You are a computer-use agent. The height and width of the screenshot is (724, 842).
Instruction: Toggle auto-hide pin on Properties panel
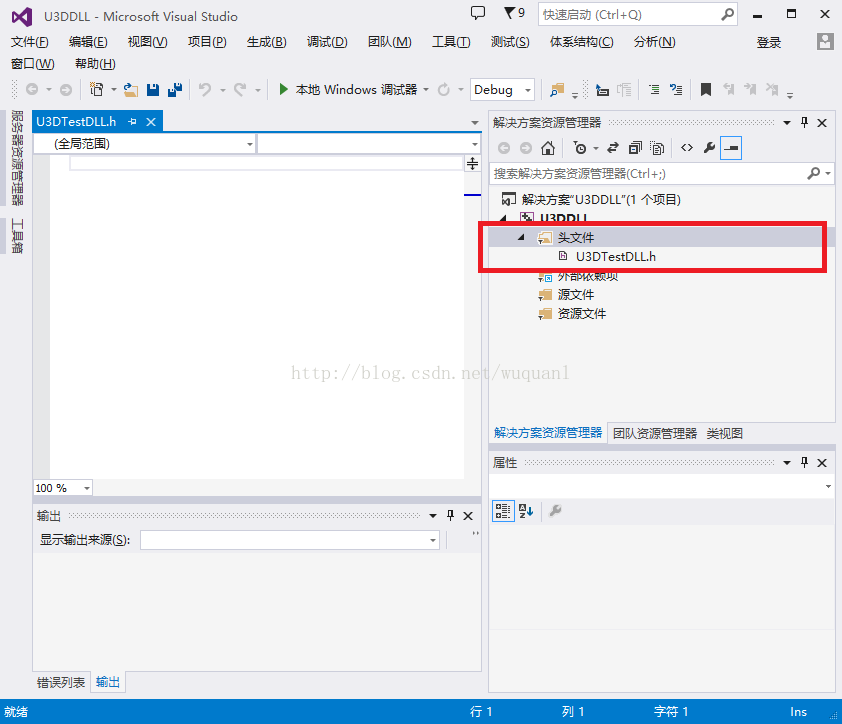click(804, 462)
